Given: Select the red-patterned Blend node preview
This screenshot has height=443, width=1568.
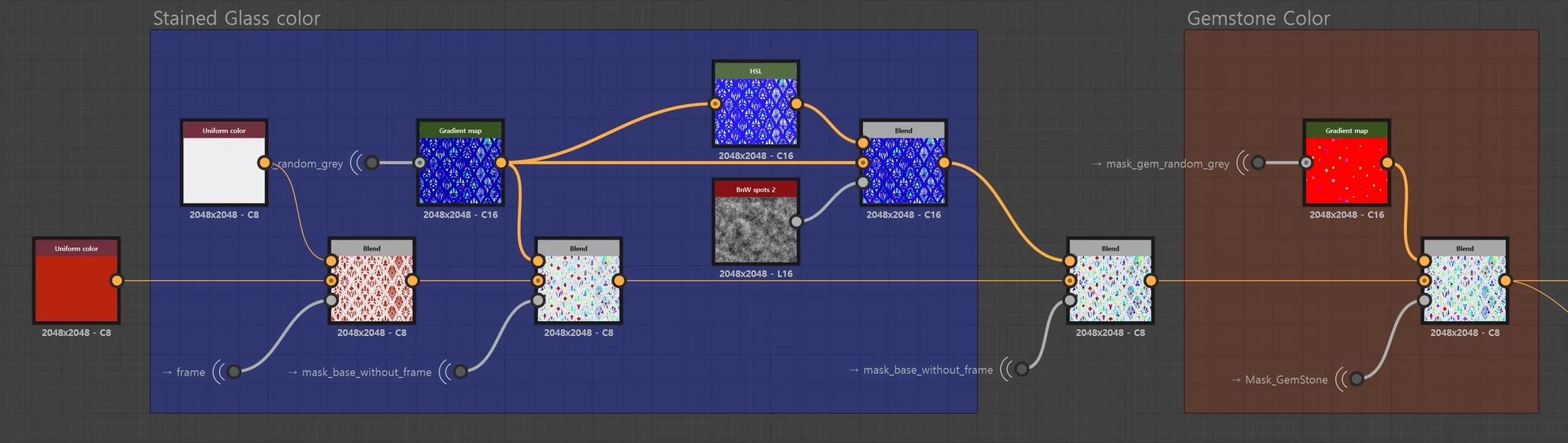Looking at the screenshot, I should 372,289.
